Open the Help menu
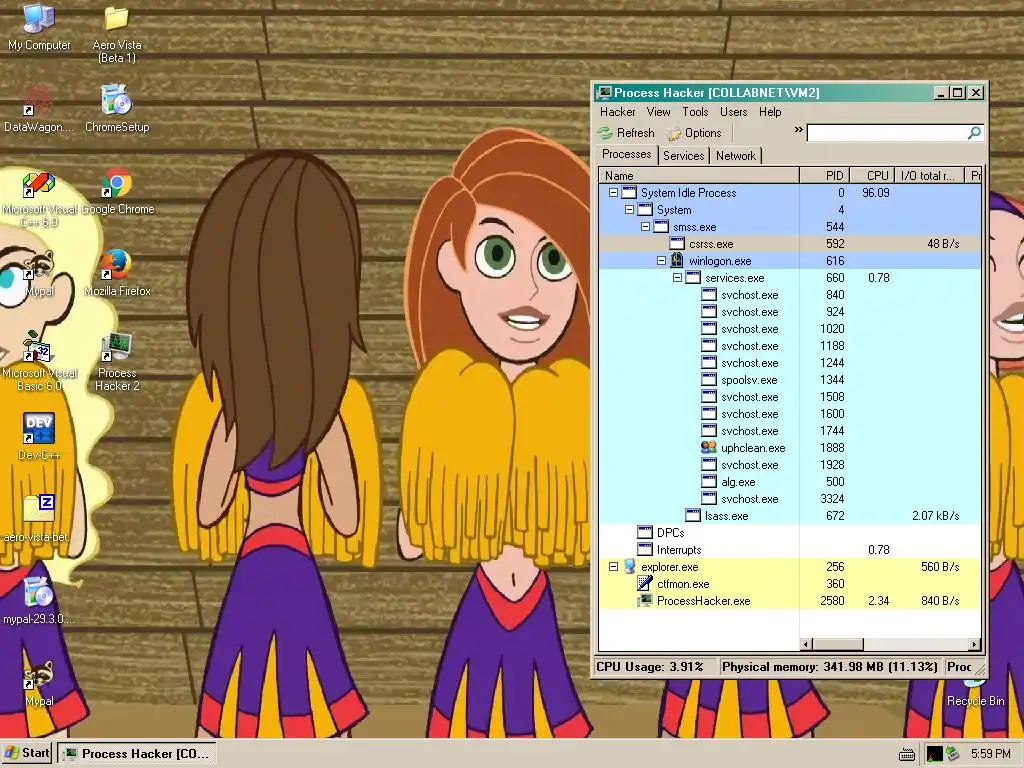1024x768 pixels. [x=770, y=112]
